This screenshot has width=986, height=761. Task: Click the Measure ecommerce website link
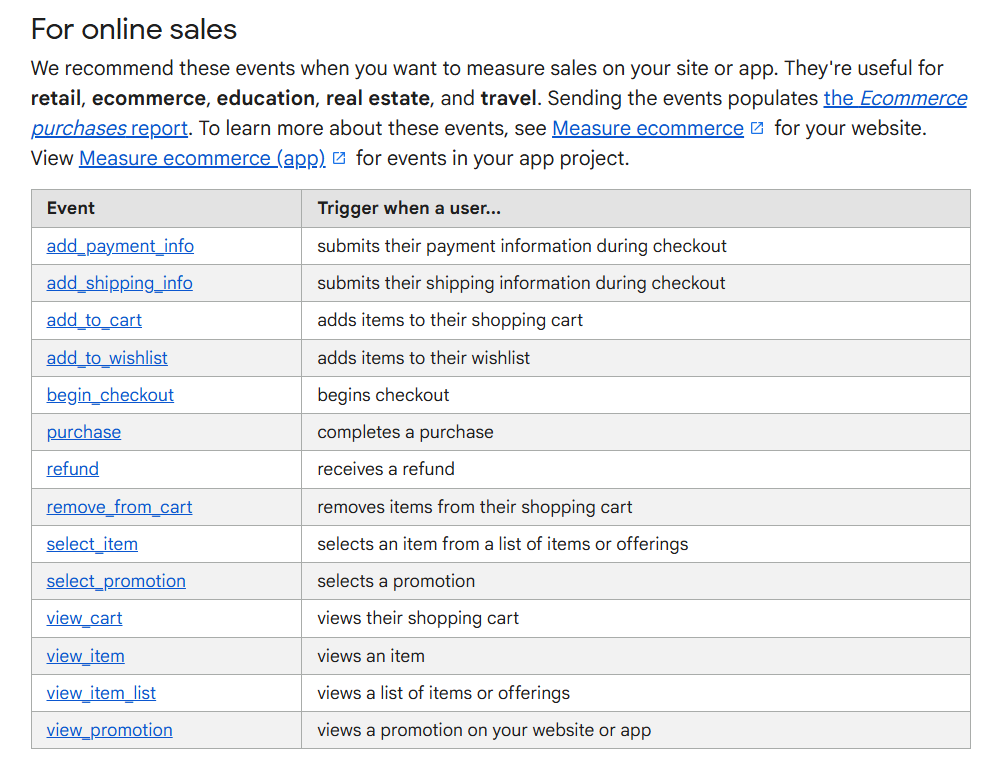pos(647,128)
